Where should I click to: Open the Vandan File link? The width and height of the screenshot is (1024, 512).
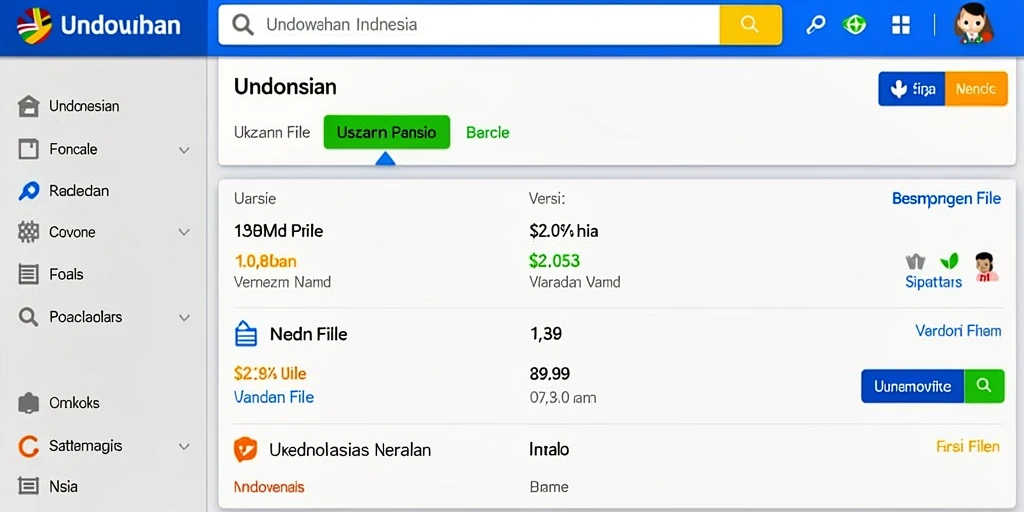(274, 397)
